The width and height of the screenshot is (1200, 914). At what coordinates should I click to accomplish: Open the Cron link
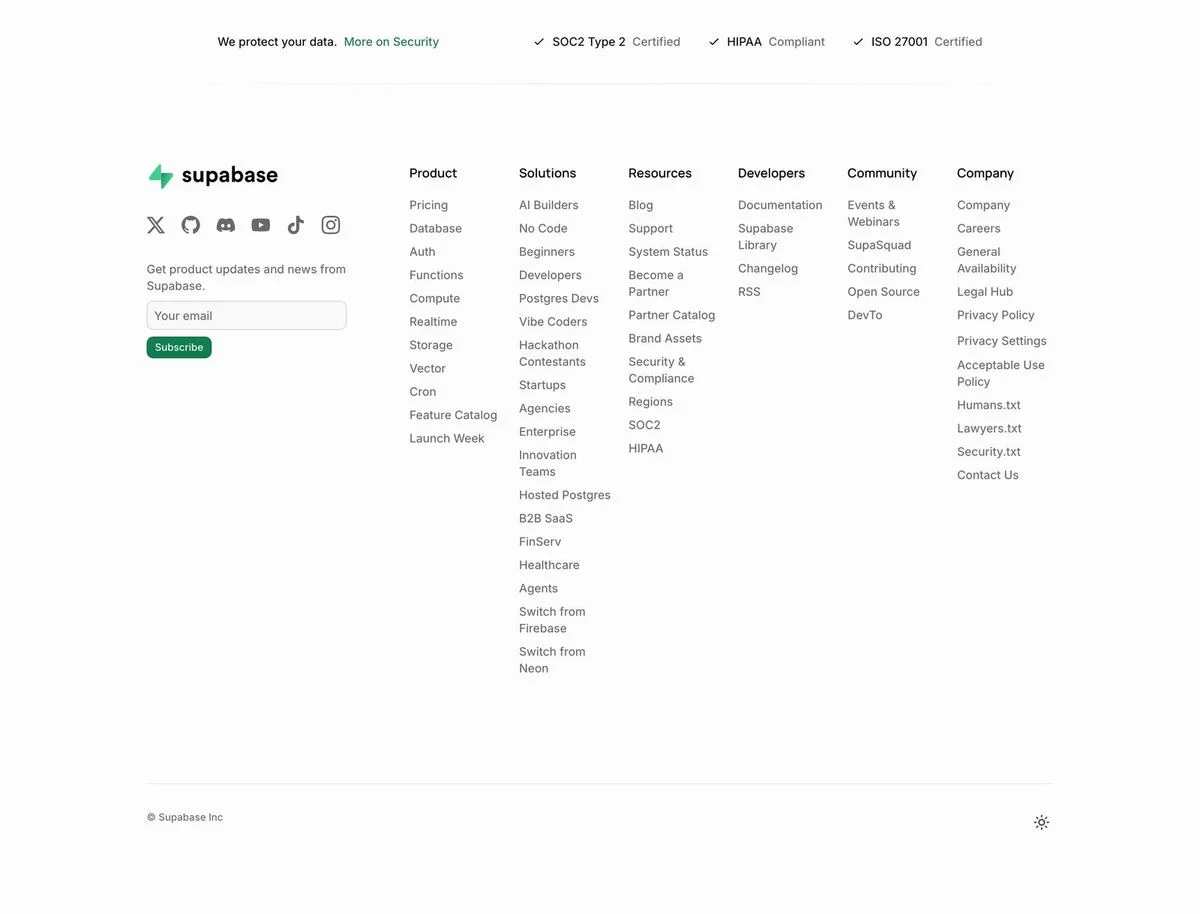(x=422, y=392)
